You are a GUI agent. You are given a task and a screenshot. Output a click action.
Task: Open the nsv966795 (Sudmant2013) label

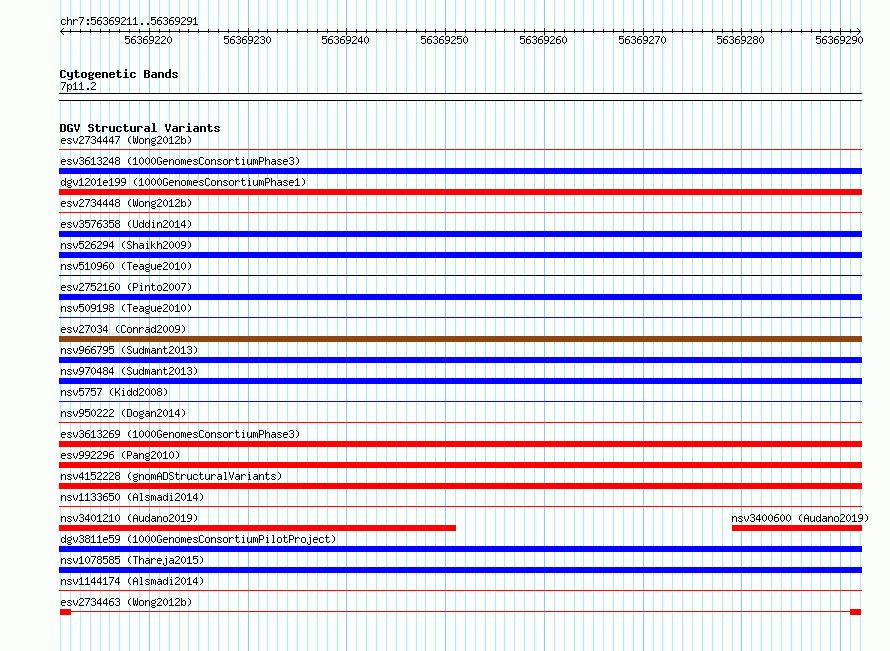tap(129, 350)
